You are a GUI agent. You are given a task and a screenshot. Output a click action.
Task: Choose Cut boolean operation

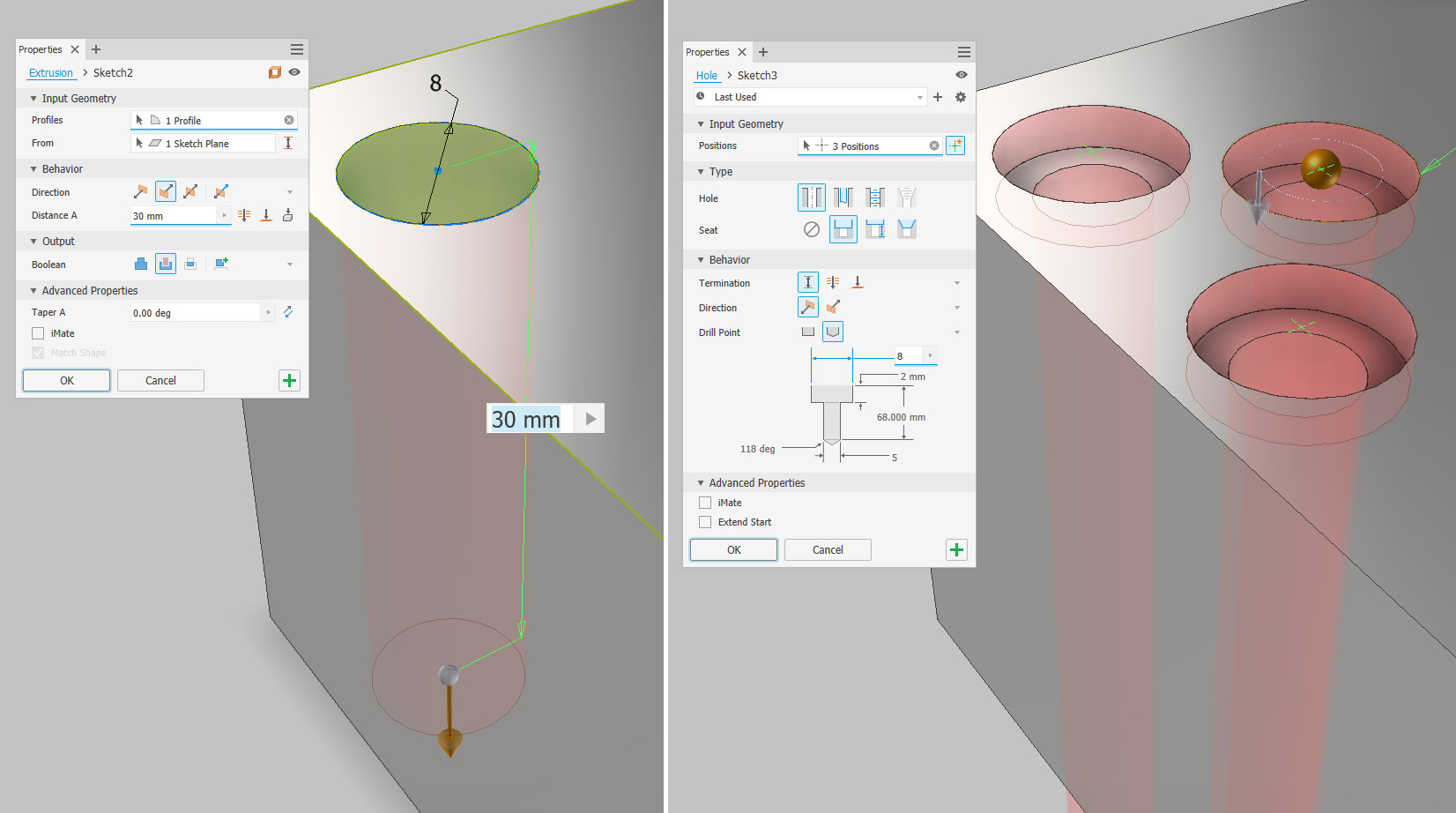coord(165,264)
